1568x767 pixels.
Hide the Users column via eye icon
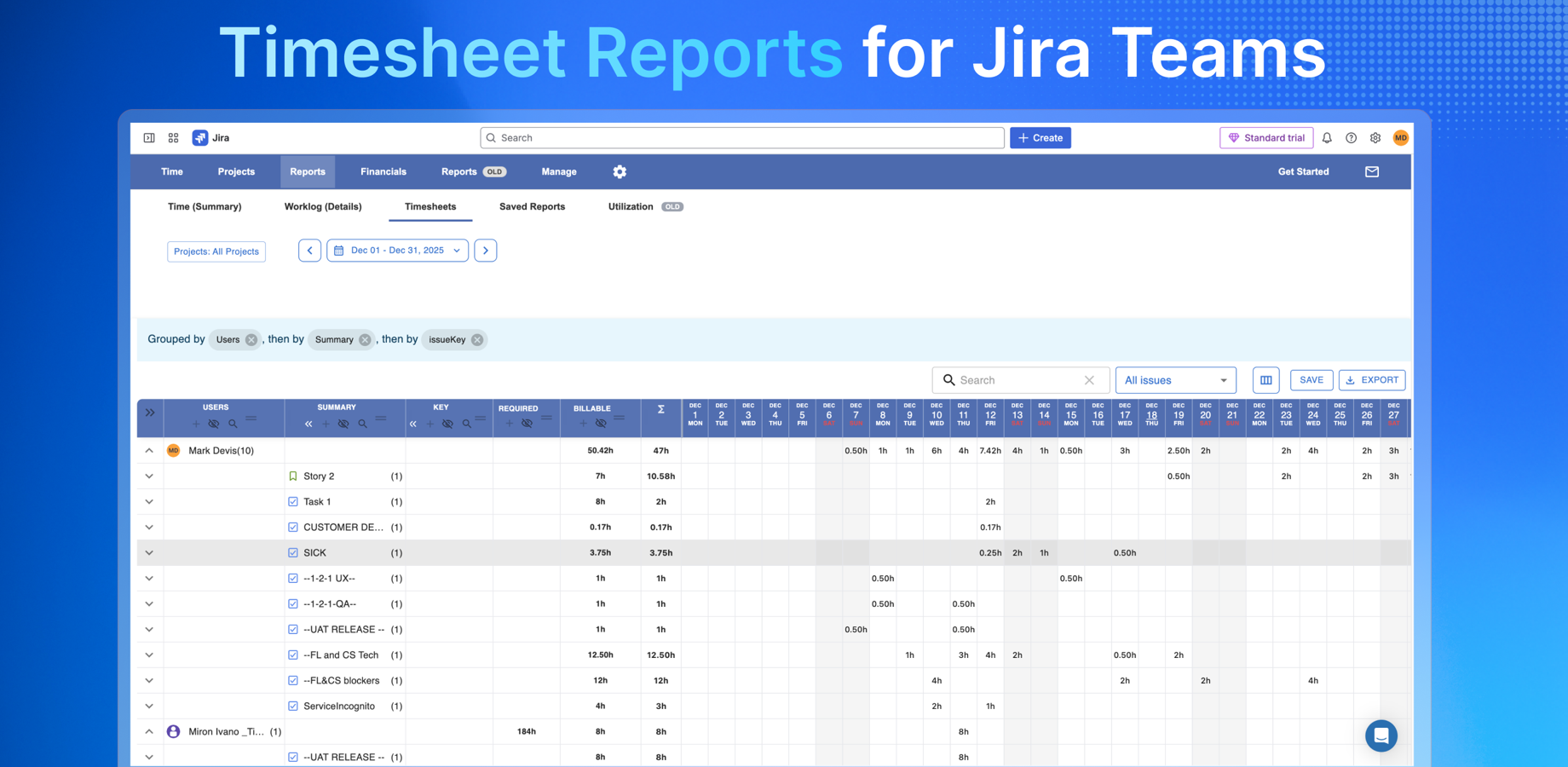tap(214, 424)
